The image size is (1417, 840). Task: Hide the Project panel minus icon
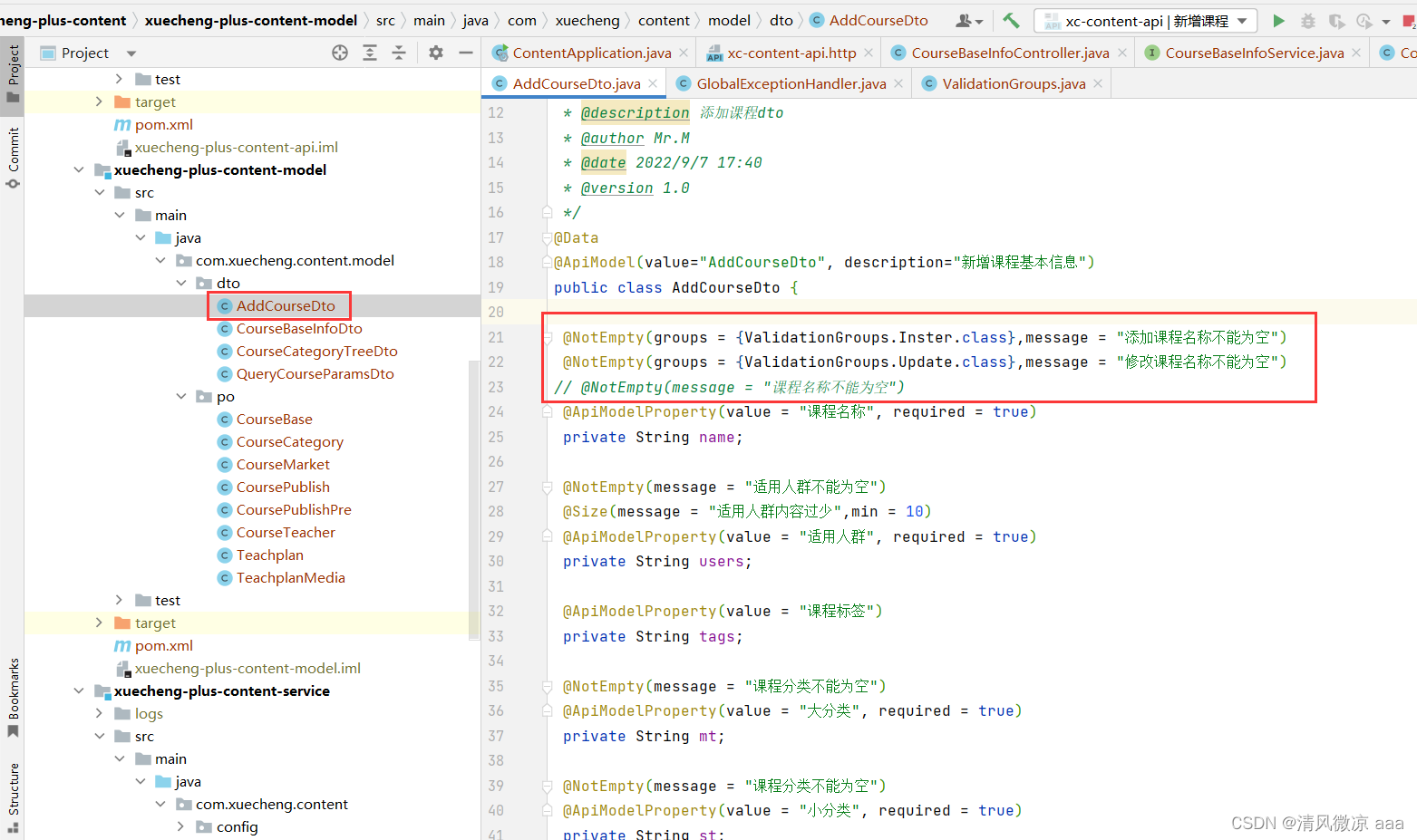[466, 53]
